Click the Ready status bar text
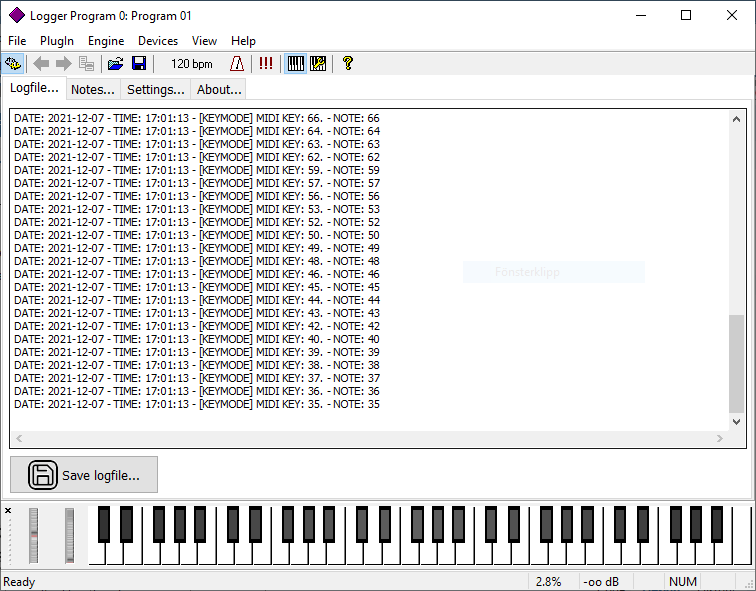The width and height of the screenshot is (756, 591). tap(19, 582)
